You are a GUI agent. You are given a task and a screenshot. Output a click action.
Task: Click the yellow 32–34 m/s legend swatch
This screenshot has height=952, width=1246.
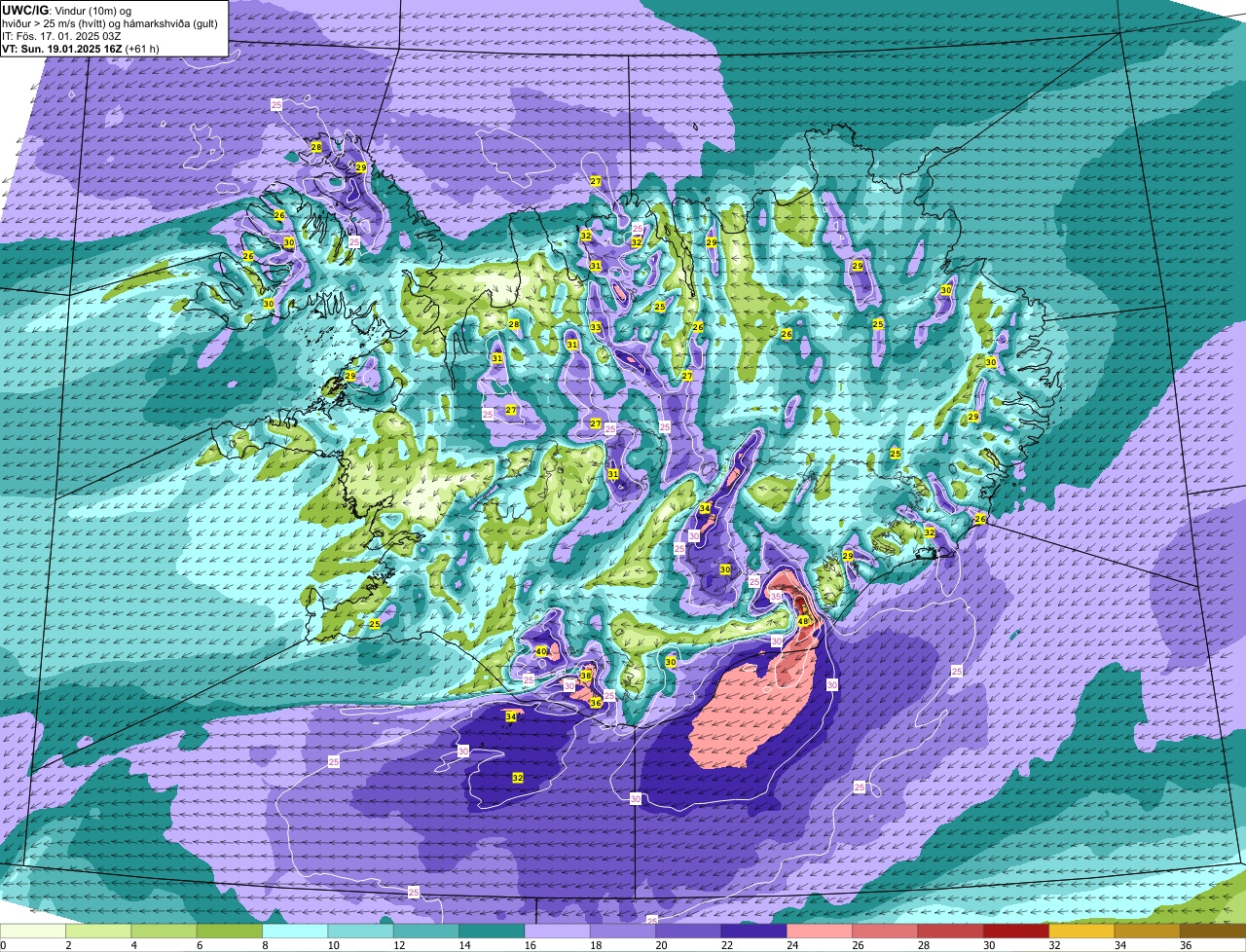click(x=1081, y=932)
